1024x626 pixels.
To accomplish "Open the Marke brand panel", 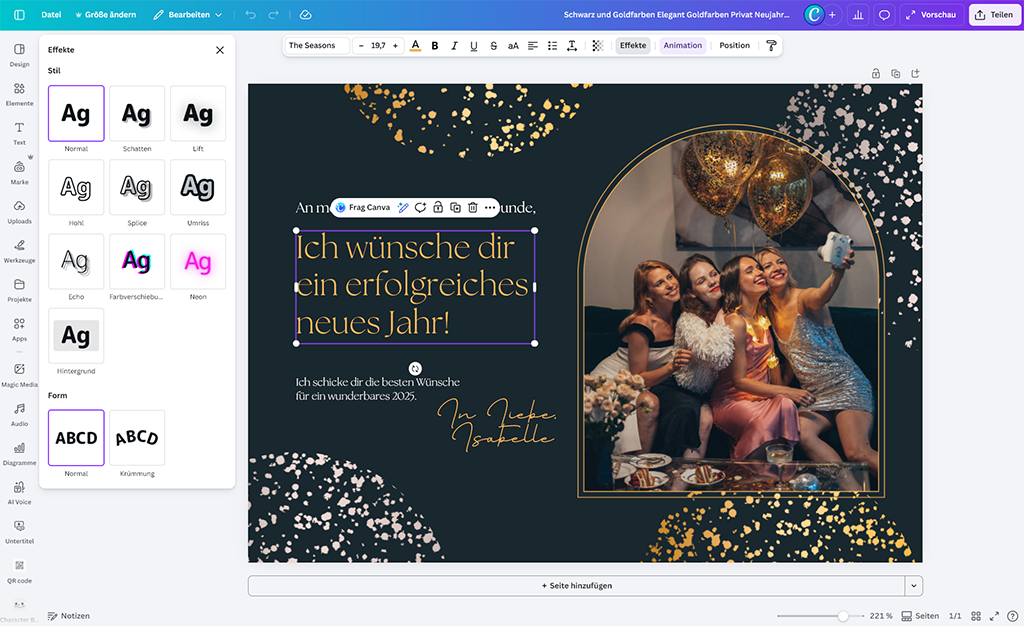I will click(20, 172).
